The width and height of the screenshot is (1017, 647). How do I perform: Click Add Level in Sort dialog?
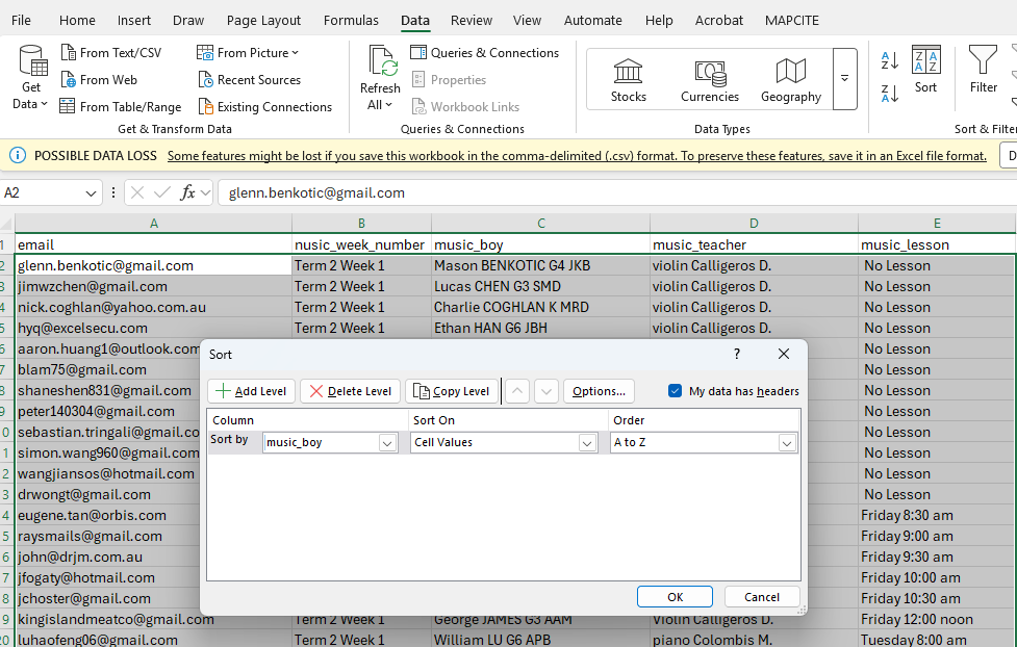251,391
